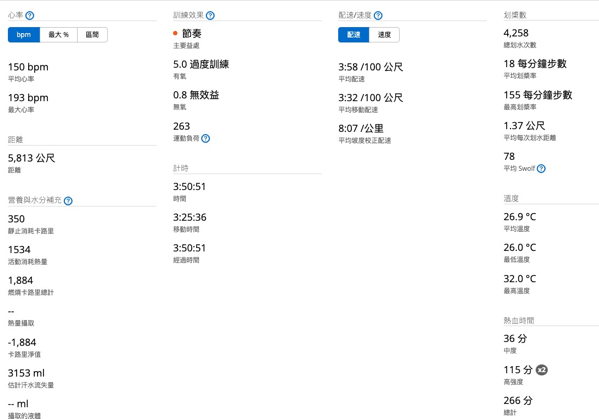
Task: Click the -1,884 net calories value
Action: (x=22, y=342)
